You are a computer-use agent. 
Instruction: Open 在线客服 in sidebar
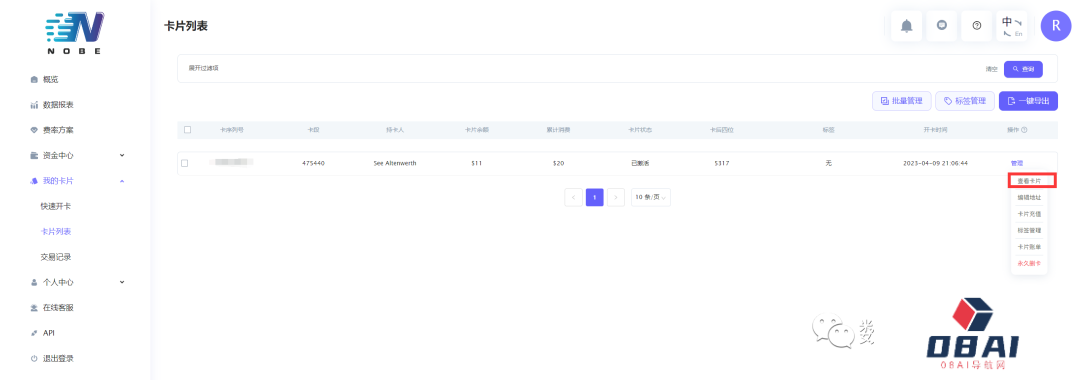tap(58, 308)
